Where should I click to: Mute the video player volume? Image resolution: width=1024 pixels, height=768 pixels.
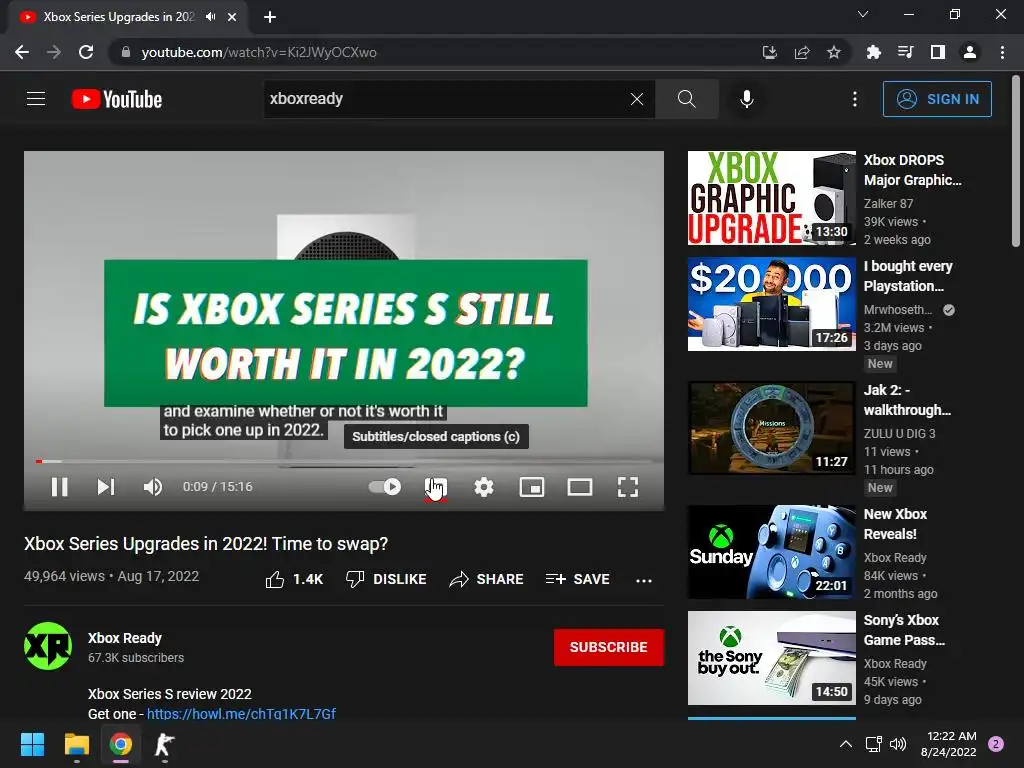point(153,487)
